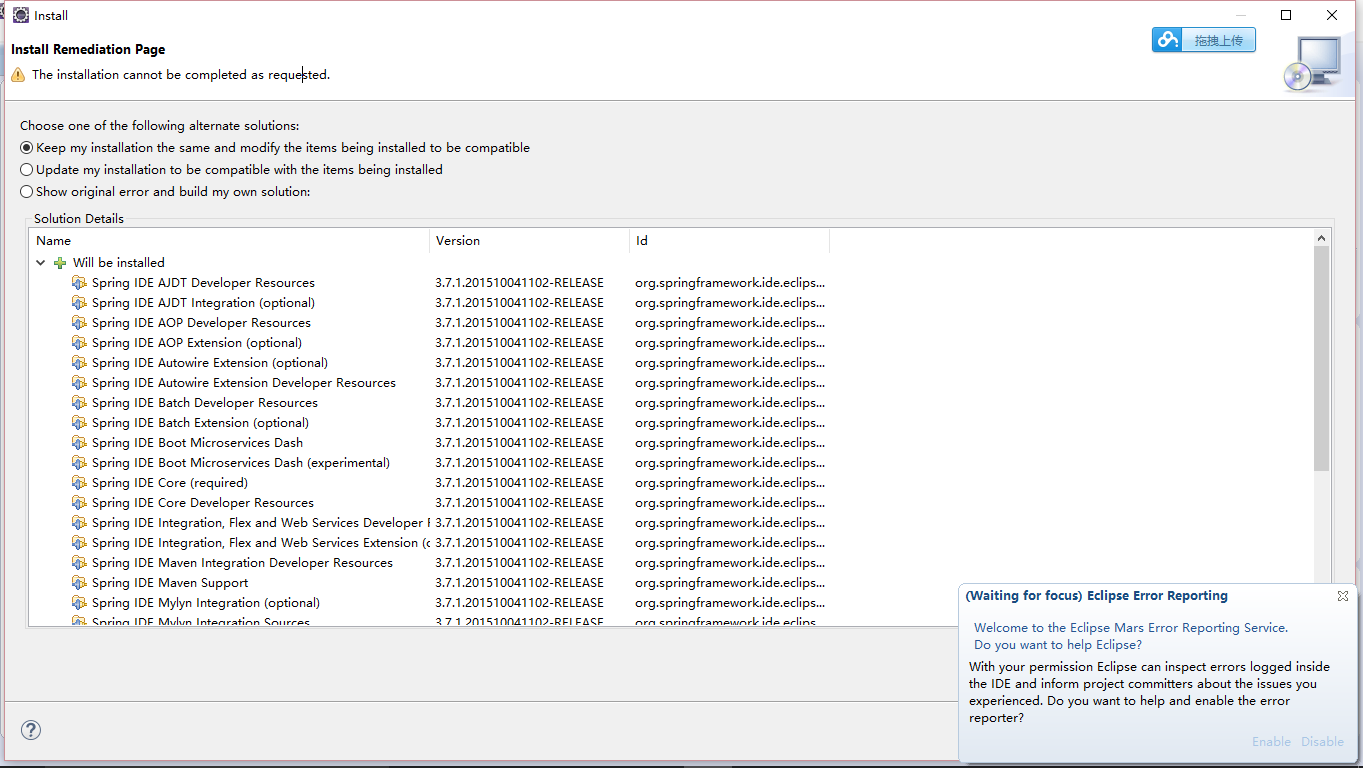Click the version value for Spring IDE Maven Support
The height and width of the screenshot is (768, 1363).
[520, 583]
